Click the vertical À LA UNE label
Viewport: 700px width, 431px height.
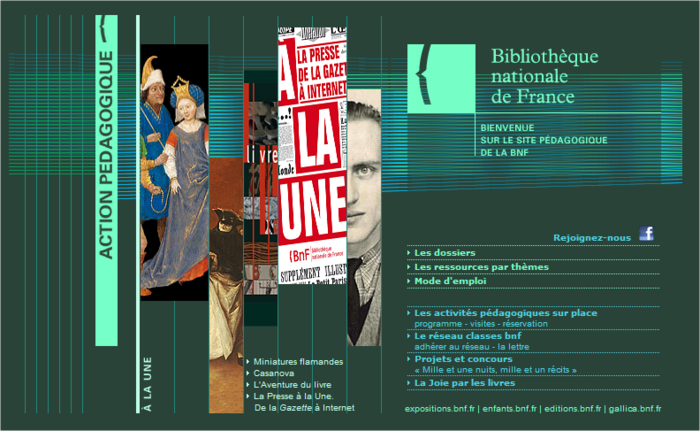147,384
